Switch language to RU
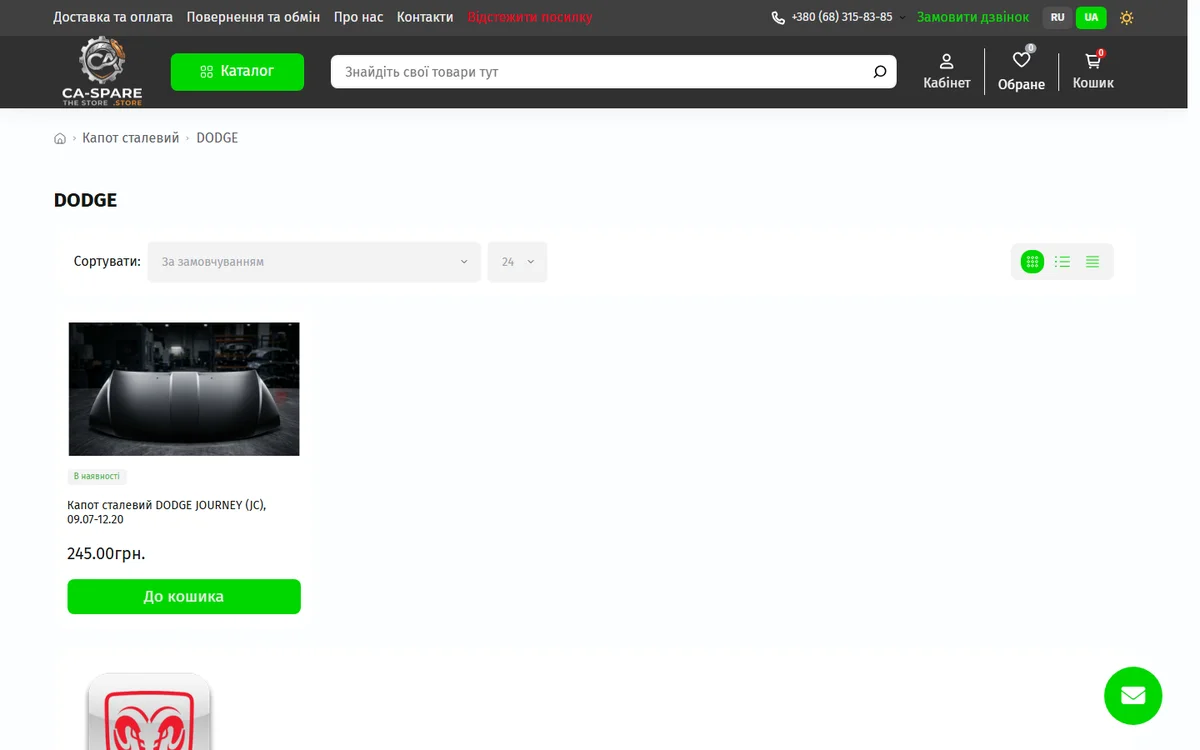The image size is (1200, 750). coord(1058,18)
